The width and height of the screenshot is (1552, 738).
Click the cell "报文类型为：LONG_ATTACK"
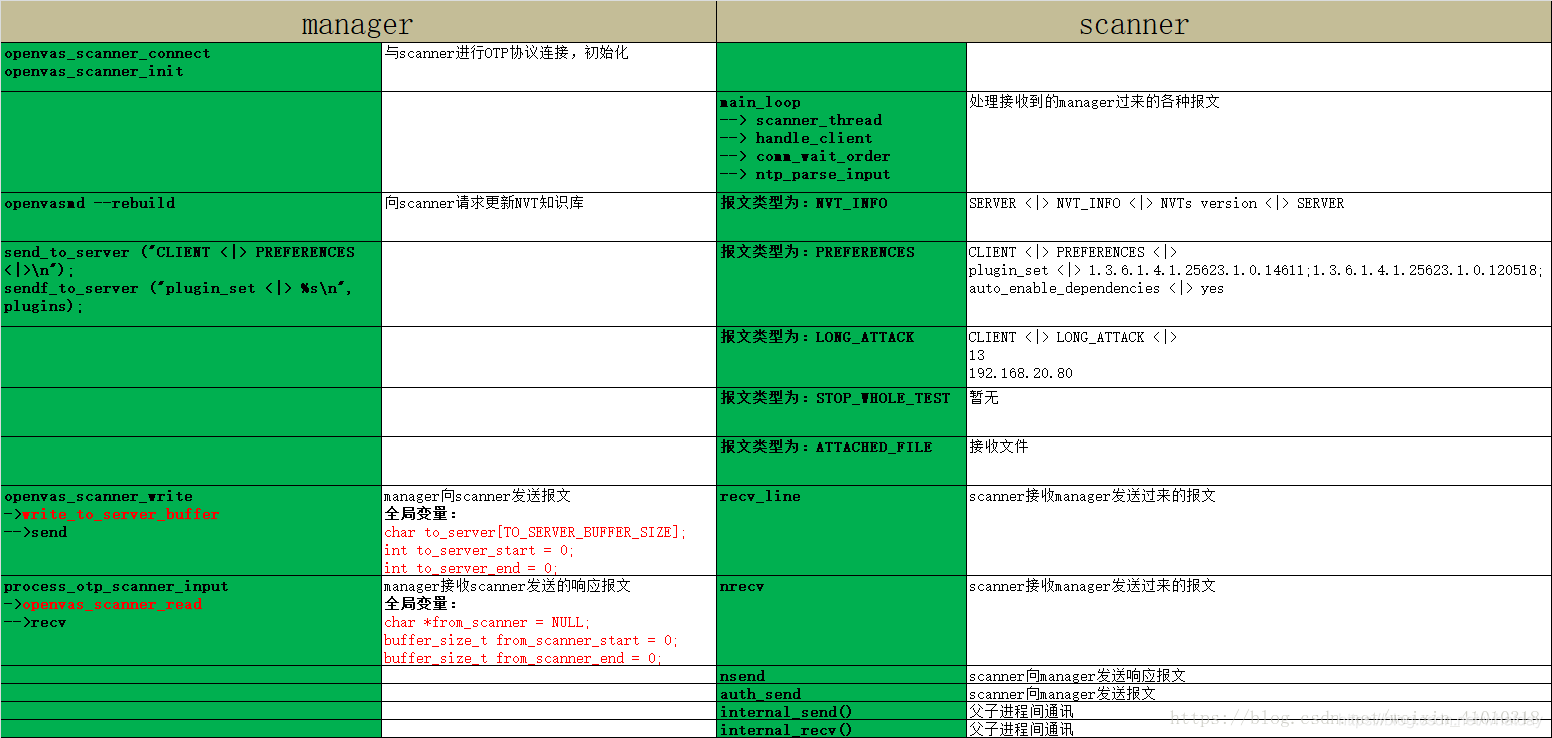point(842,356)
